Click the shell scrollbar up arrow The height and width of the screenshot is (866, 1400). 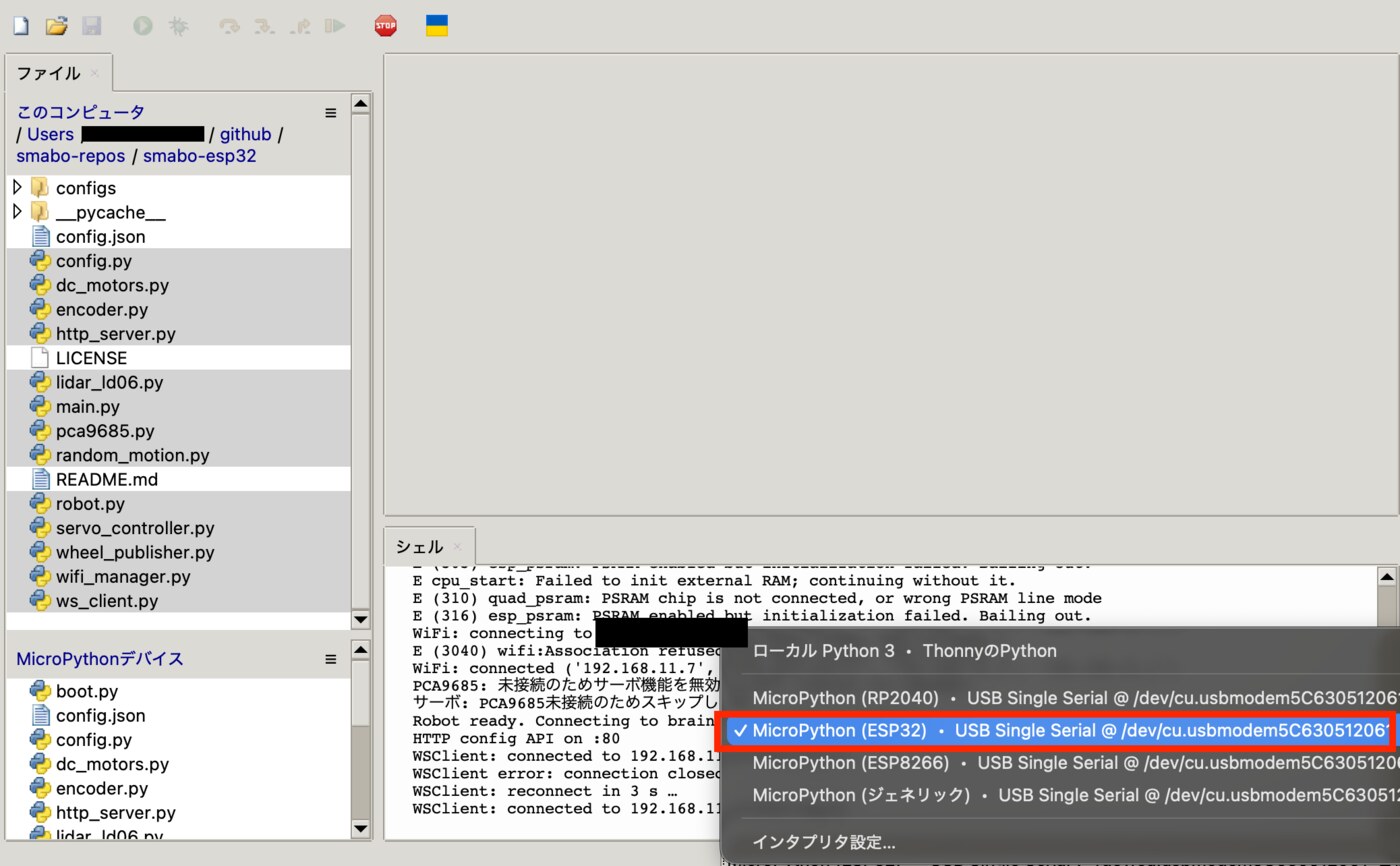[x=1387, y=577]
